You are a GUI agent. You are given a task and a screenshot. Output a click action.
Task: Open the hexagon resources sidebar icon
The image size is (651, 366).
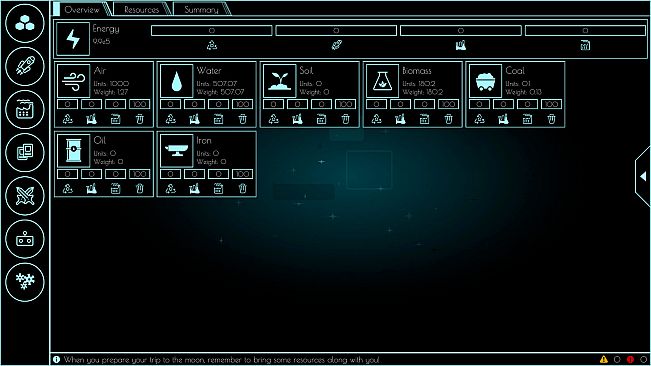pyautogui.click(x=25, y=23)
